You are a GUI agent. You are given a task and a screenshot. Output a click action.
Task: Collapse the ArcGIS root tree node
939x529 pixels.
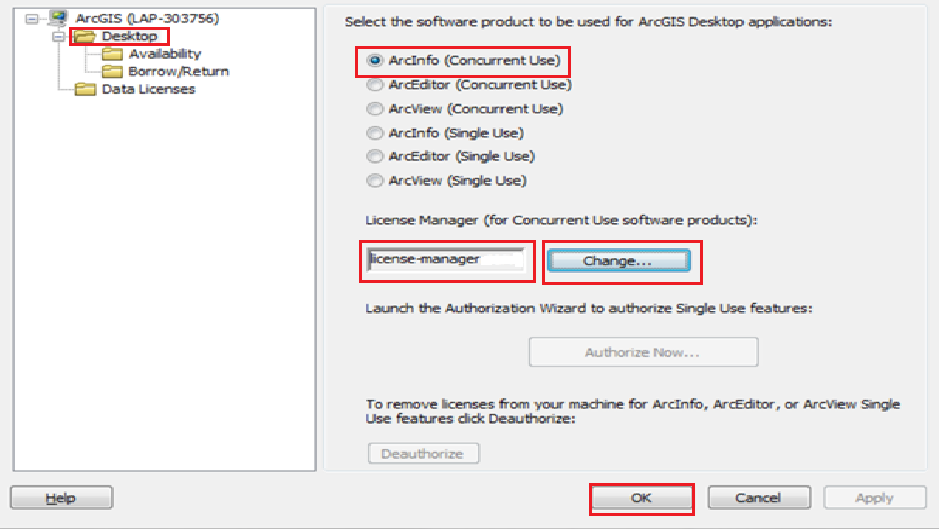point(31,19)
